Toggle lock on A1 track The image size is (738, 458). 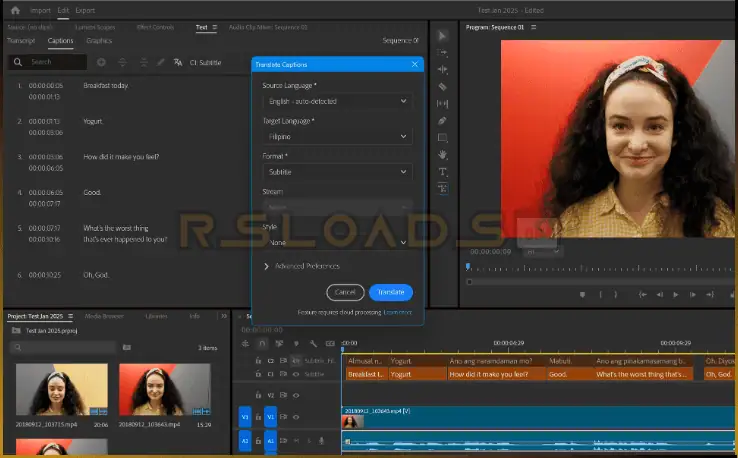tap(258, 441)
